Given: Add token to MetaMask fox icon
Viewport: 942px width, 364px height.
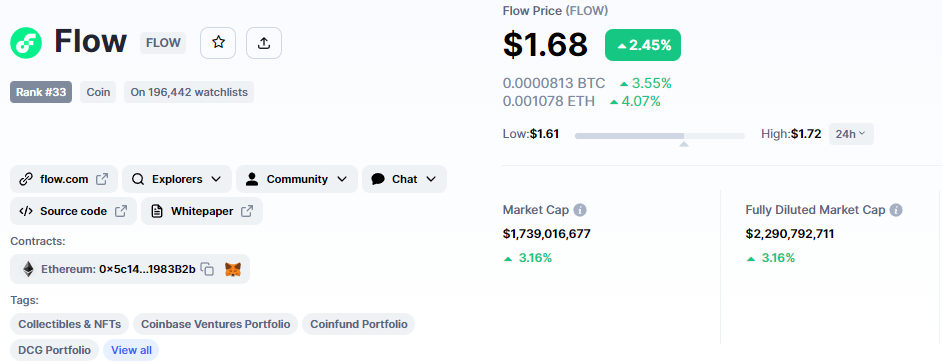Looking at the screenshot, I should (x=232, y=269).
